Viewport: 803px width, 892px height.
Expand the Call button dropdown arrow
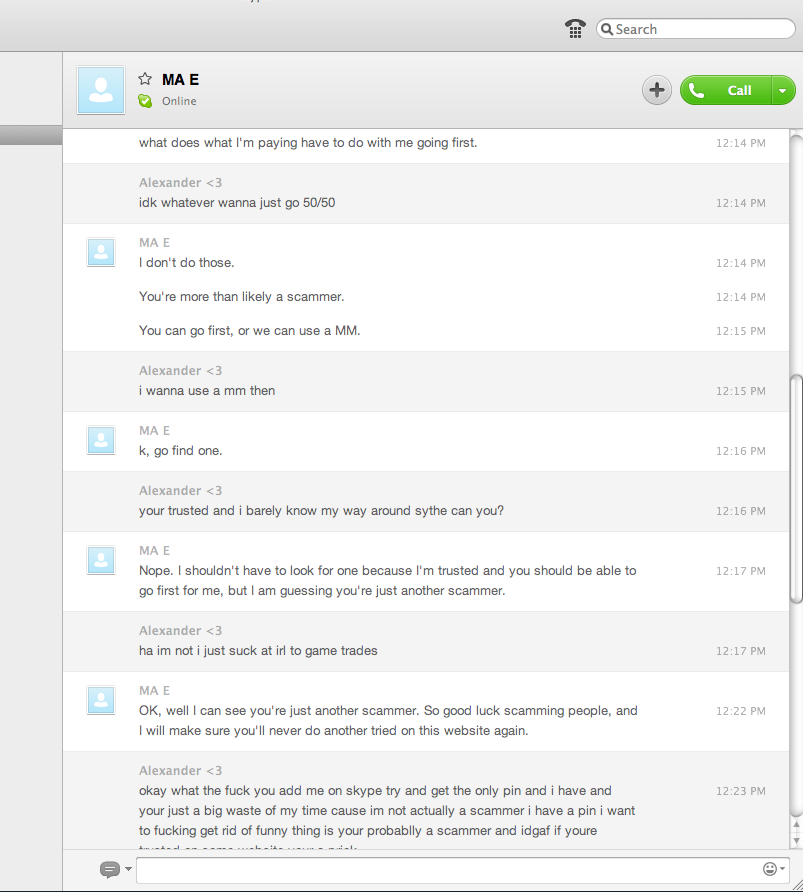tap(783, 90)
